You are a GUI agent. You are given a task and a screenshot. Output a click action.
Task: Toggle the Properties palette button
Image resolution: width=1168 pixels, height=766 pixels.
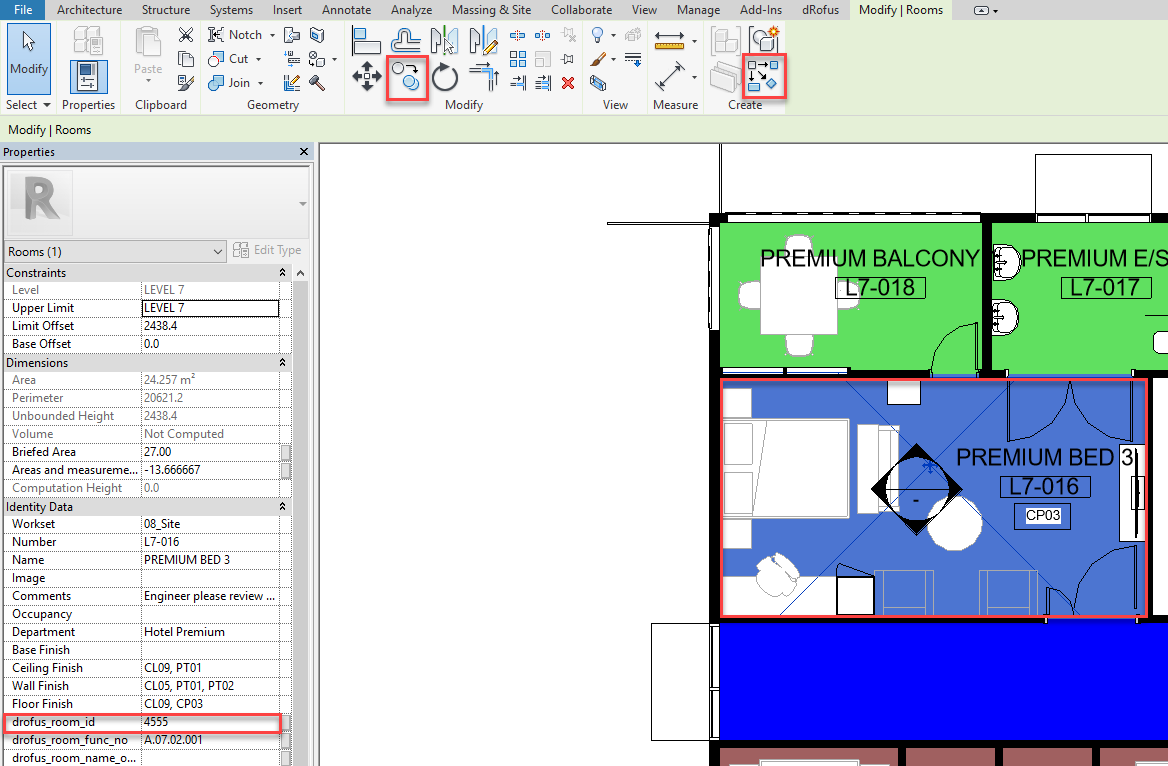coord(88,77)
